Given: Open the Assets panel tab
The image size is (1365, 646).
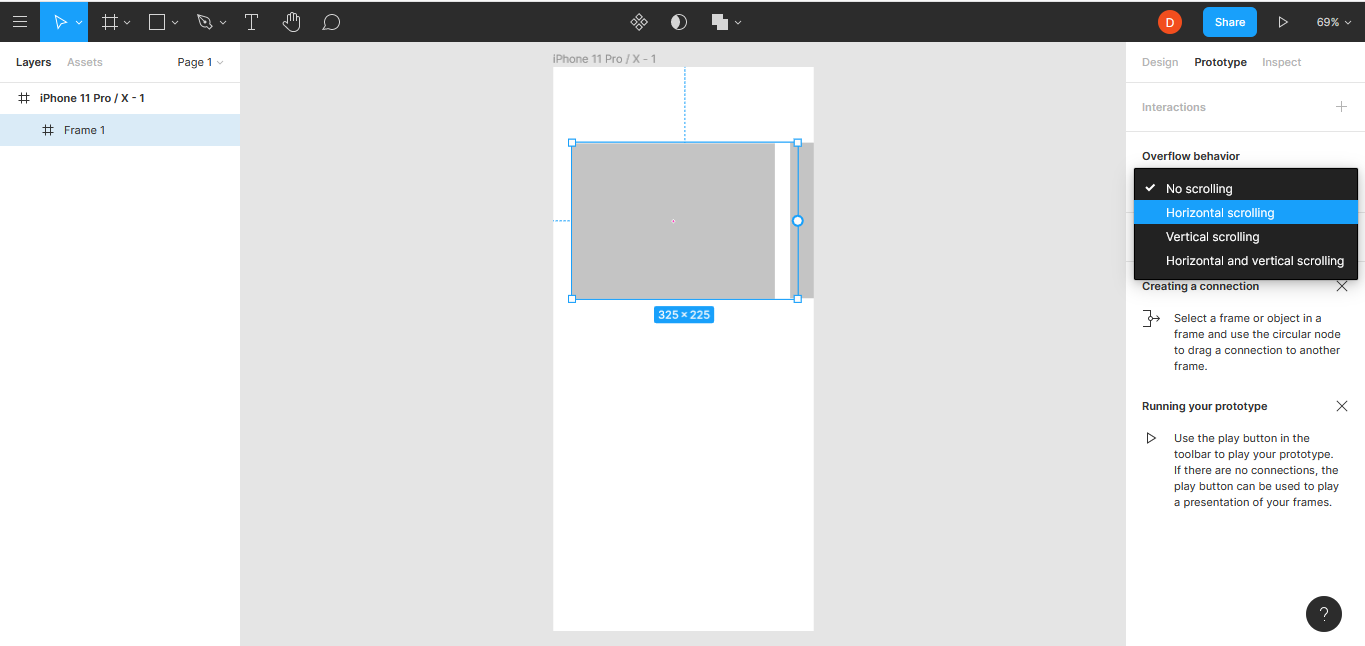Looking at the screenshot, I should 84,62.
